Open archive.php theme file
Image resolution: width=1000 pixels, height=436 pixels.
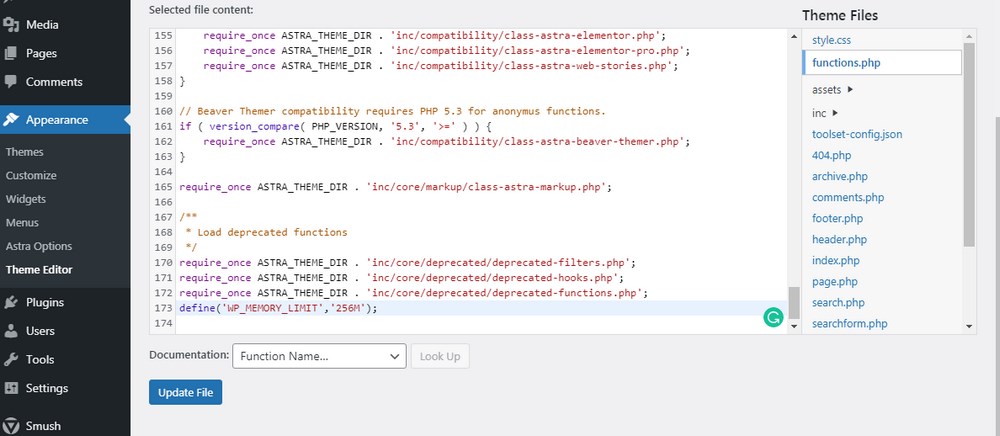click(x=840, y=177)
